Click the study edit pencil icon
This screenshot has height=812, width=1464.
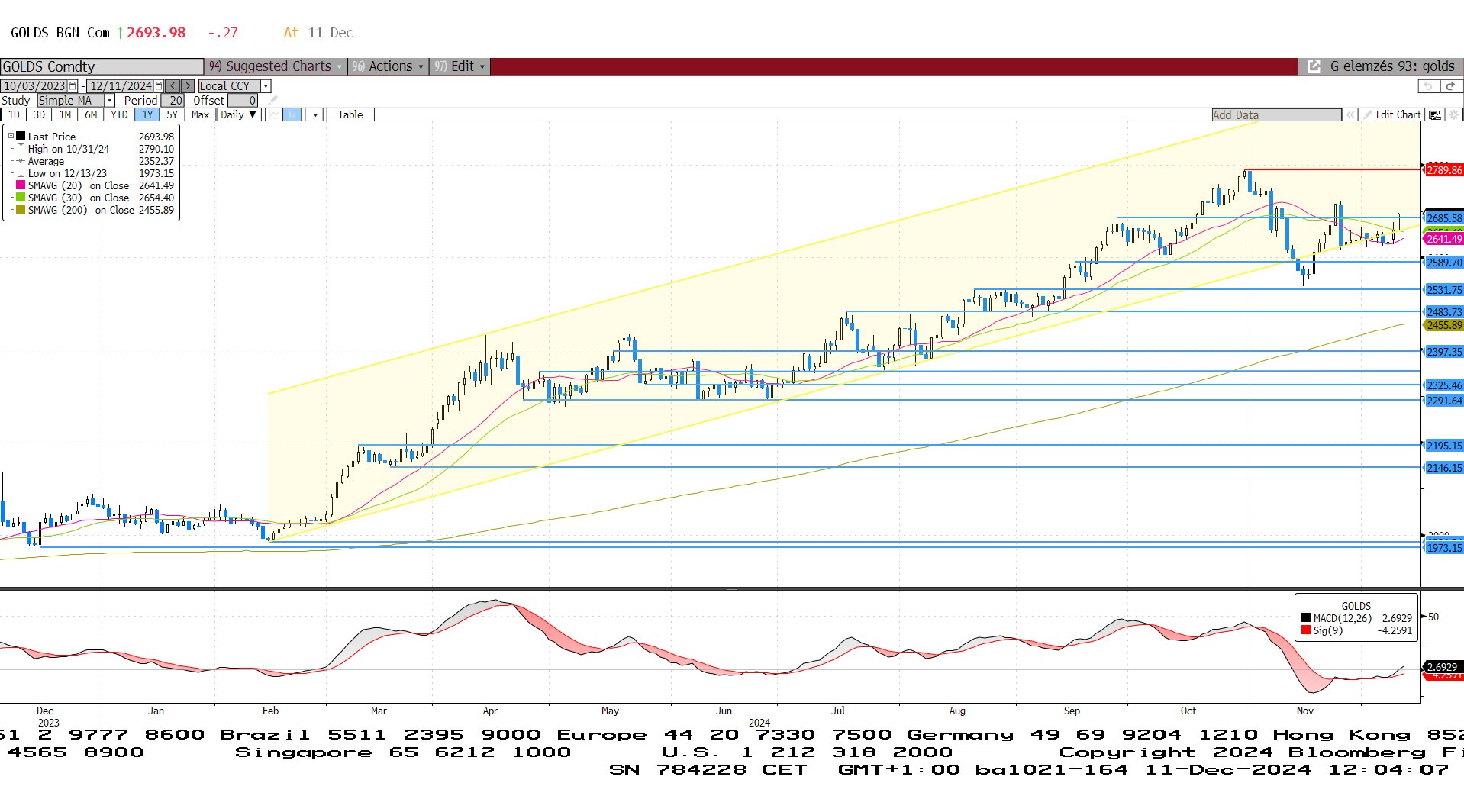272,101
